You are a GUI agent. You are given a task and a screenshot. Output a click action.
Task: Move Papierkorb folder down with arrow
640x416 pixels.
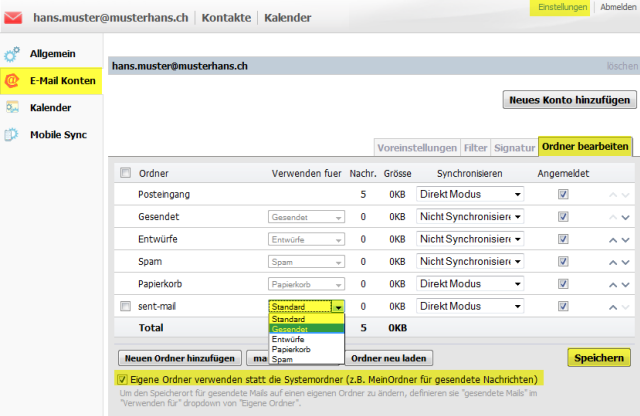pos(625,285)
